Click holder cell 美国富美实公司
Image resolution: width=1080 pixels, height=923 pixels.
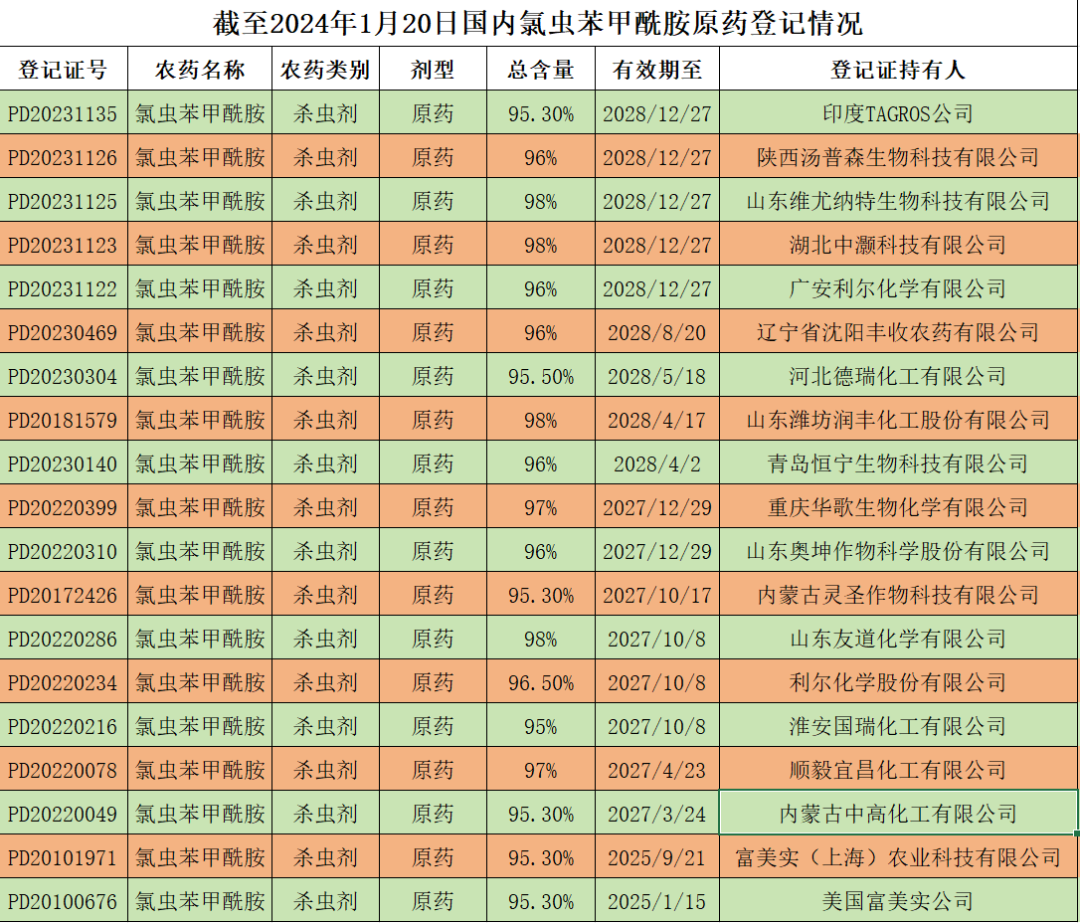(x=898, y=900)
